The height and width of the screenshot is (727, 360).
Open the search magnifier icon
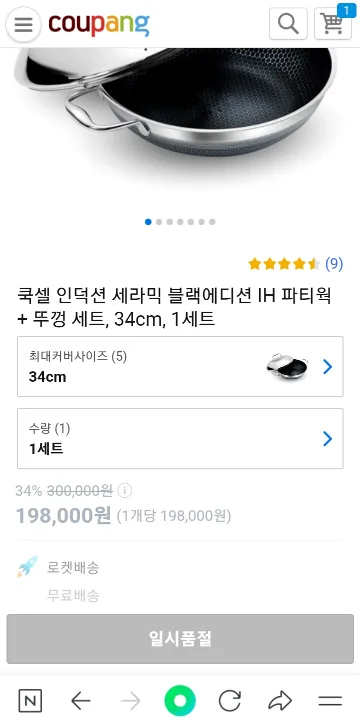[x=288, y=24]
